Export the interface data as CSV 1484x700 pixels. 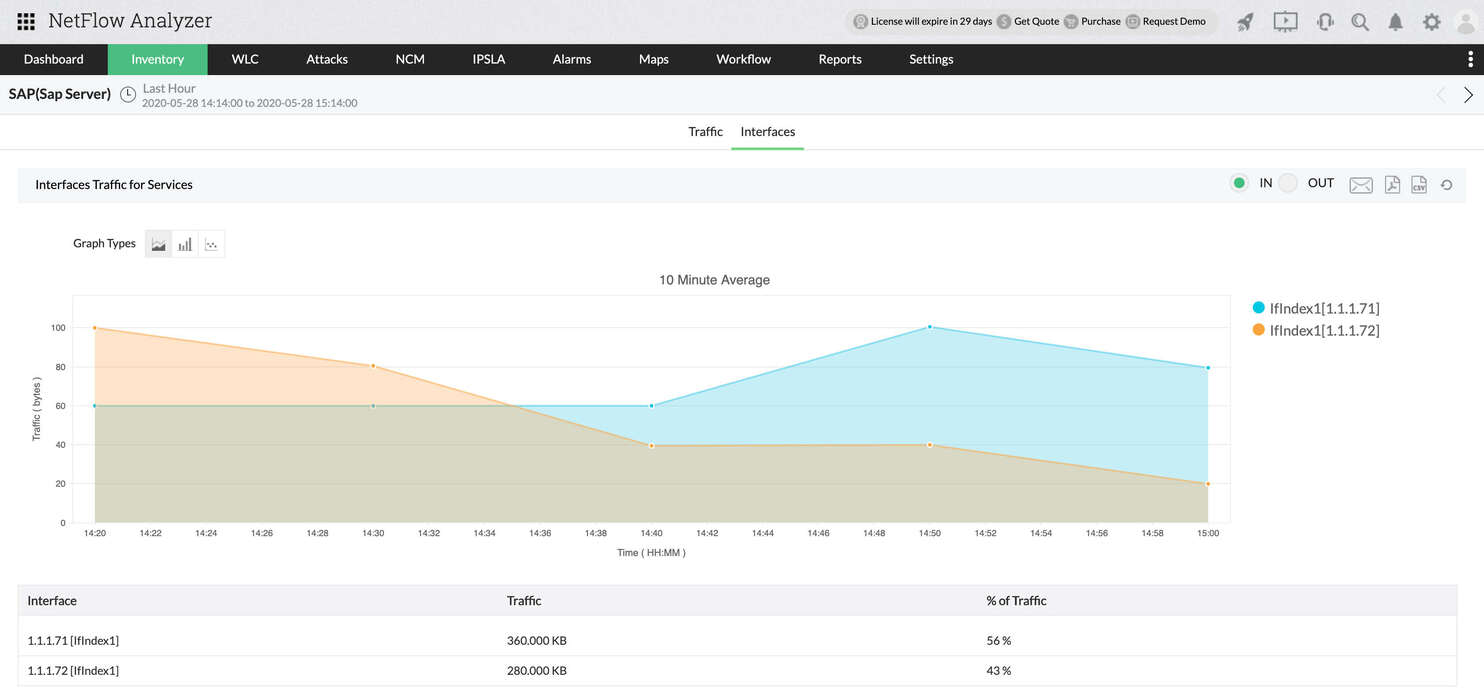pyautogui.click(x=1419, y=184)
